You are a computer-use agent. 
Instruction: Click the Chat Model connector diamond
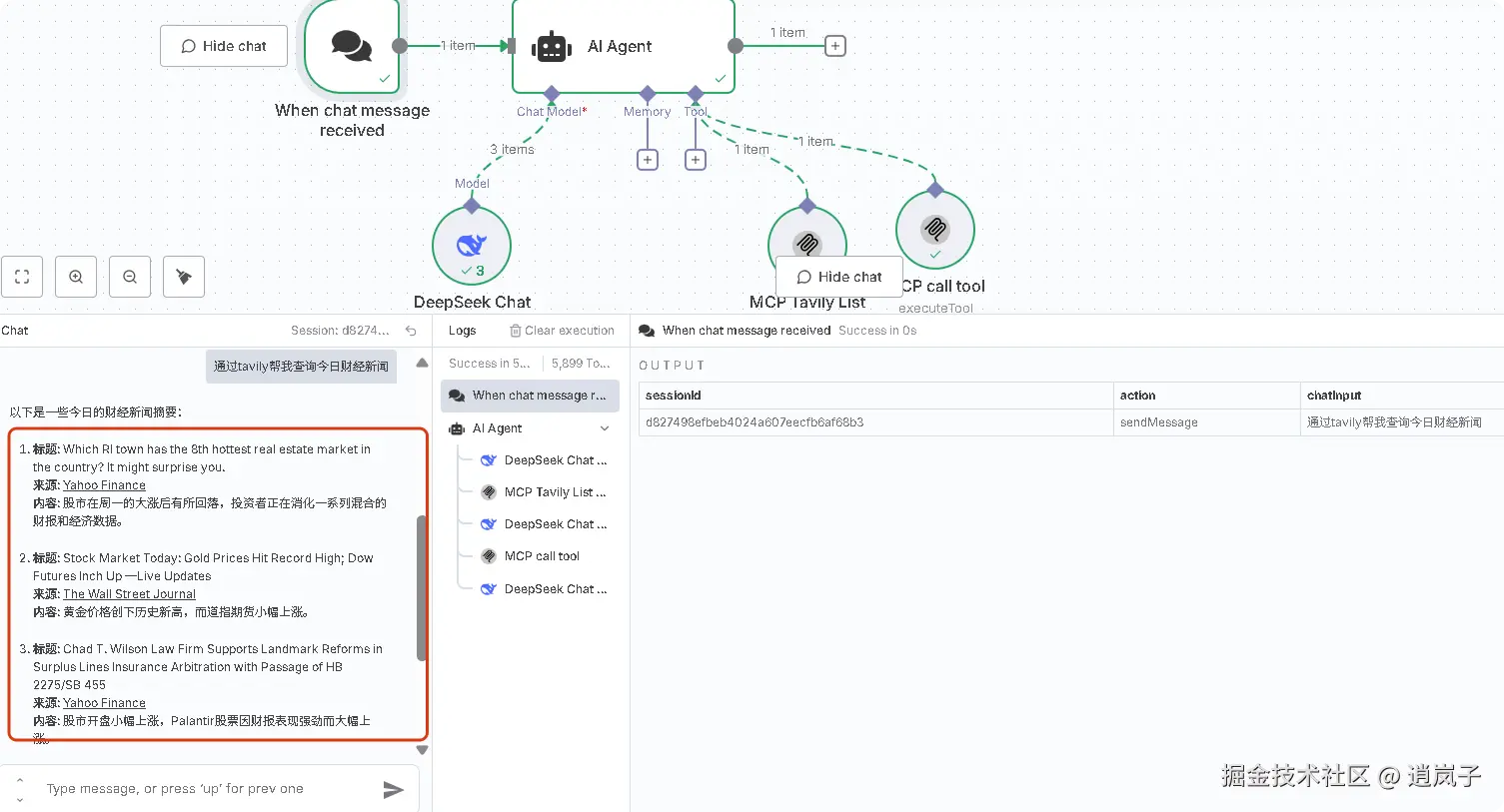coord(552,94)
